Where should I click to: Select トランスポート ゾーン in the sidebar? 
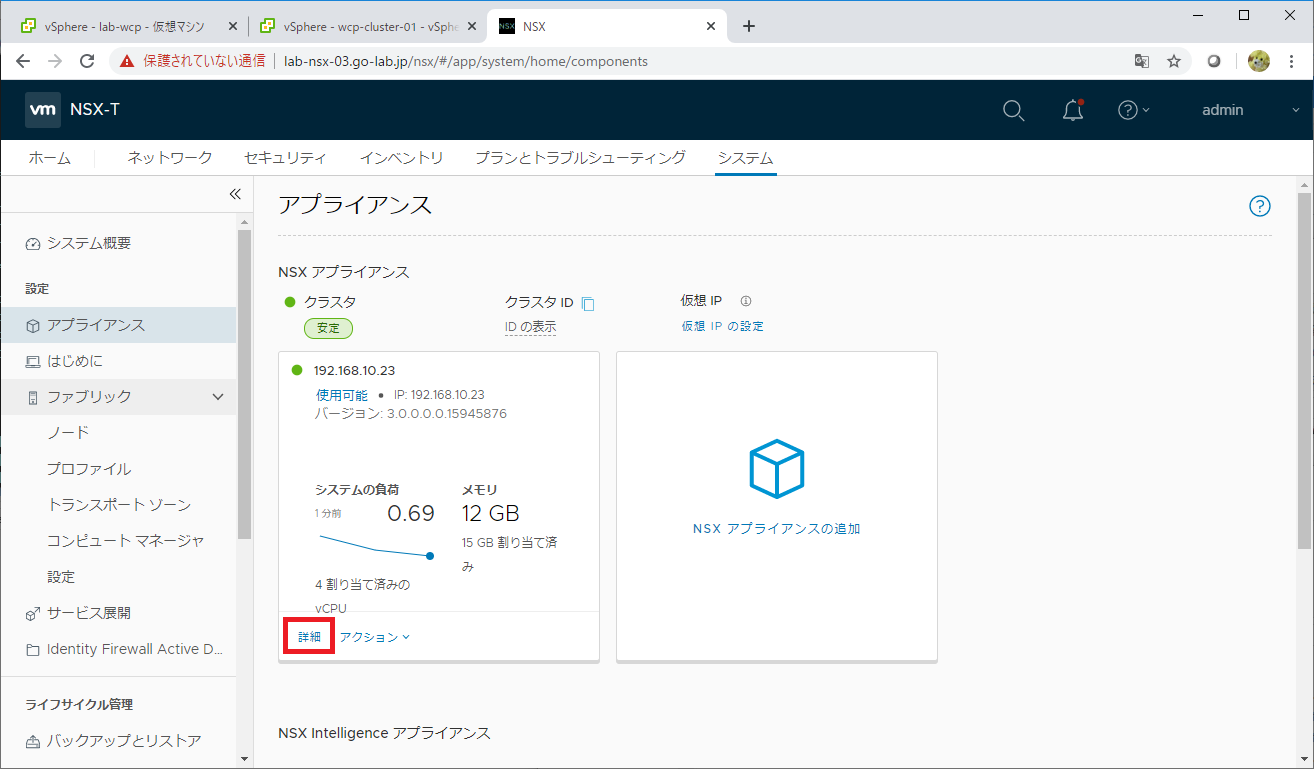point(119,505)
